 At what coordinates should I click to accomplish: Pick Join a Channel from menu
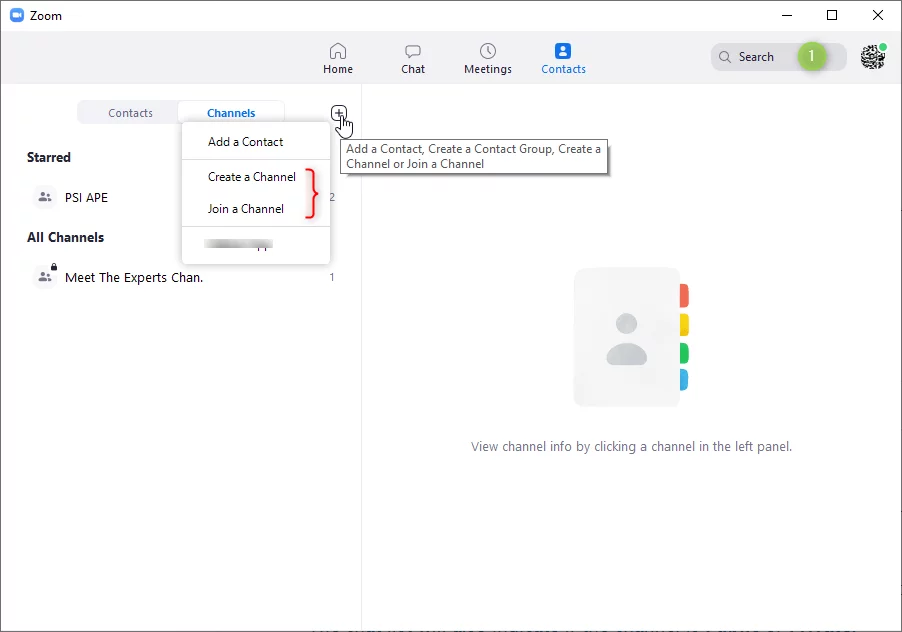tap(245, 209)
